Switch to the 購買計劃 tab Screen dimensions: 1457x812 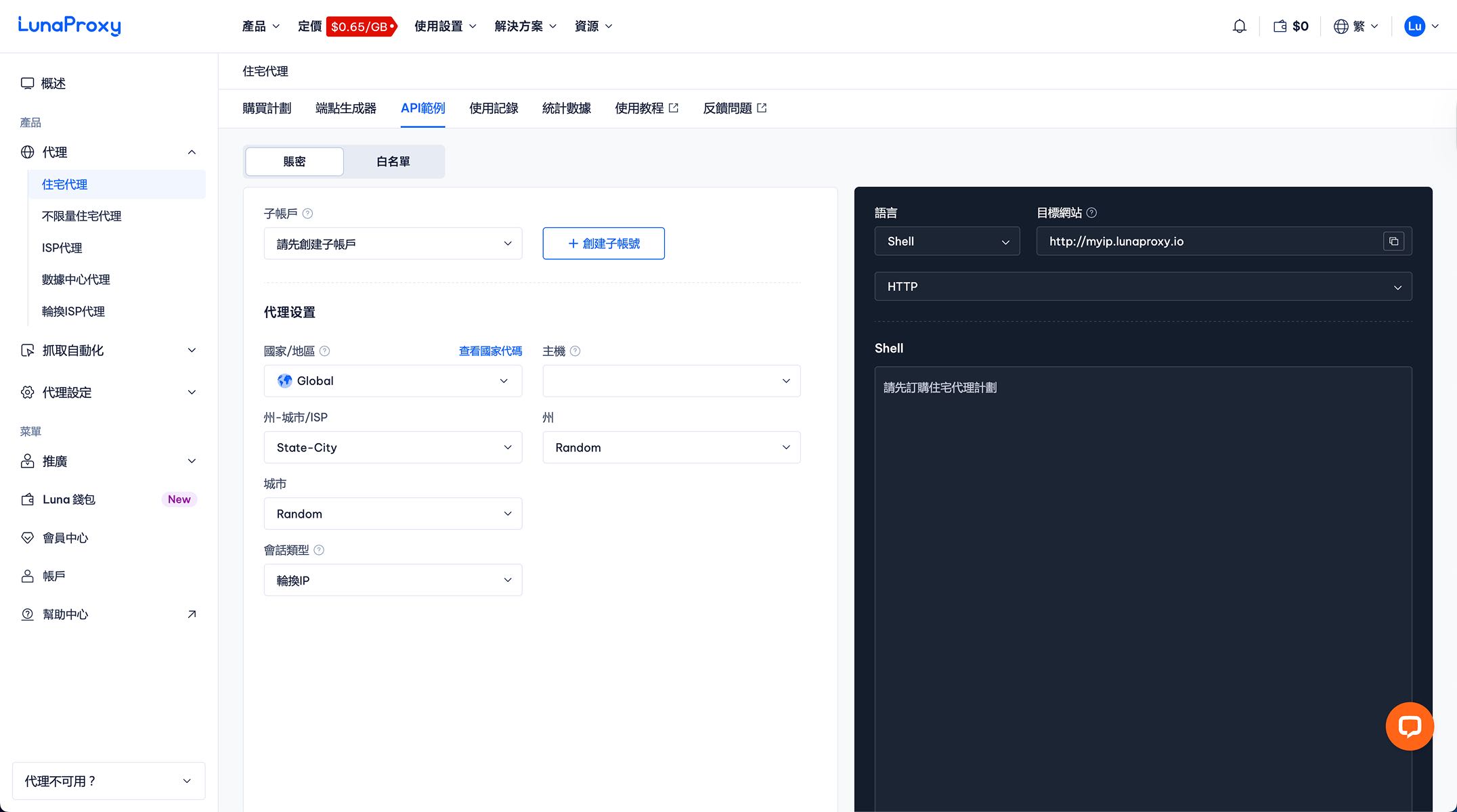click(x=267, y=108)
